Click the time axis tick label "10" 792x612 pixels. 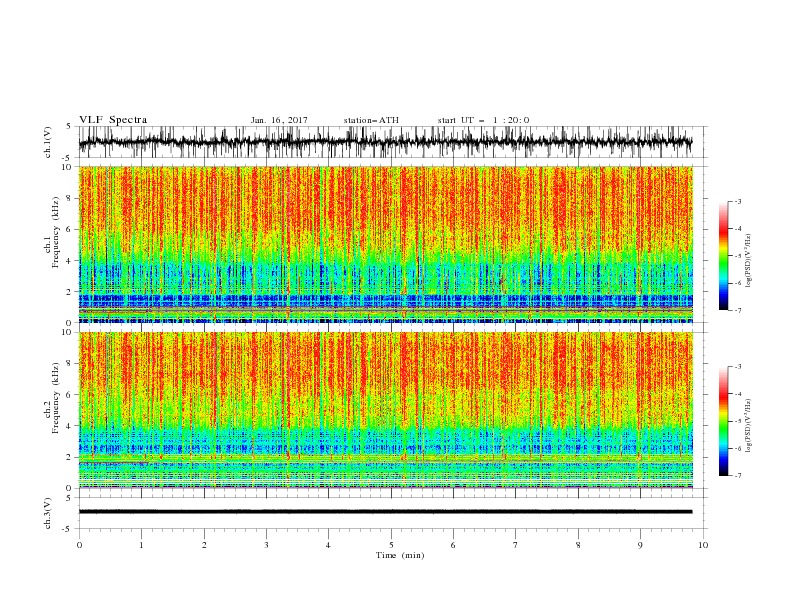pos(703,545)
